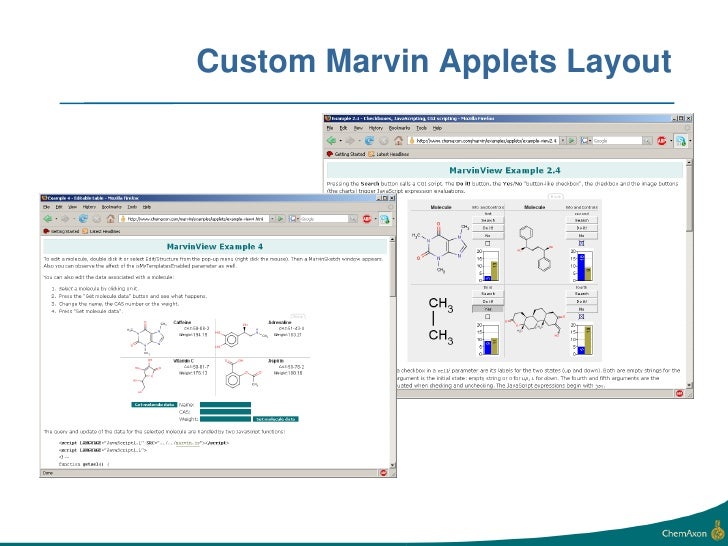Open Getting Started bookmark in Example 4 window
Viewport: 728px width, 546px height.
61,231
